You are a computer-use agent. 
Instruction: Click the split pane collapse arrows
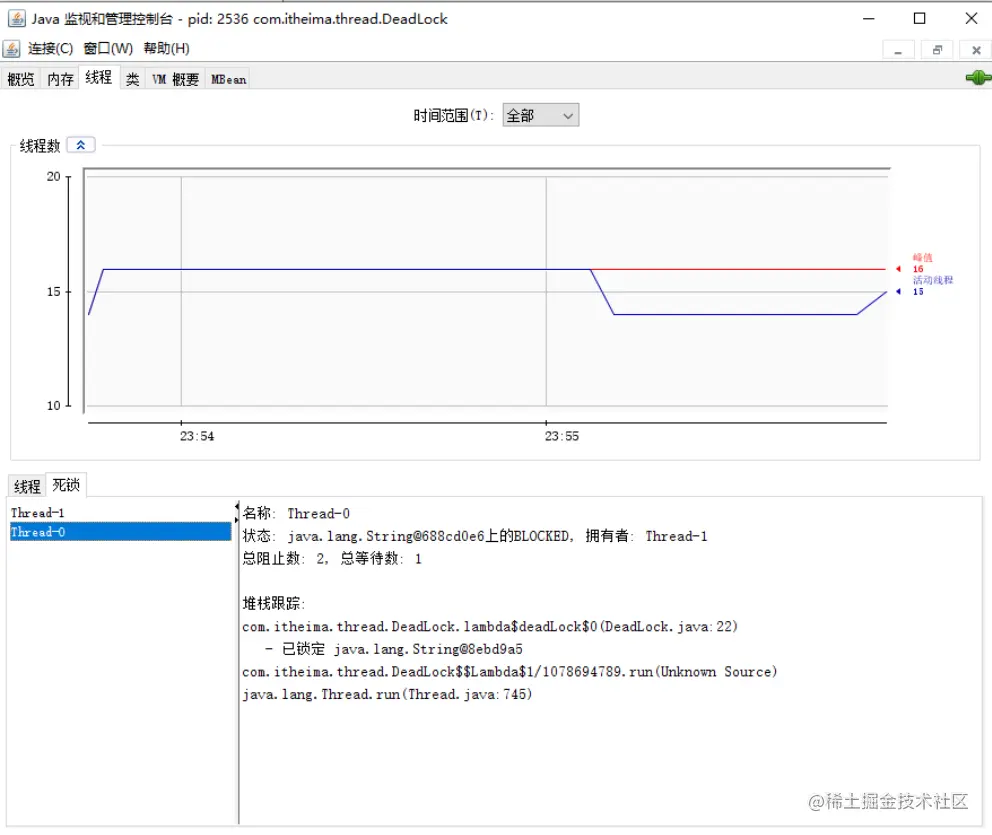coord(237,512)
